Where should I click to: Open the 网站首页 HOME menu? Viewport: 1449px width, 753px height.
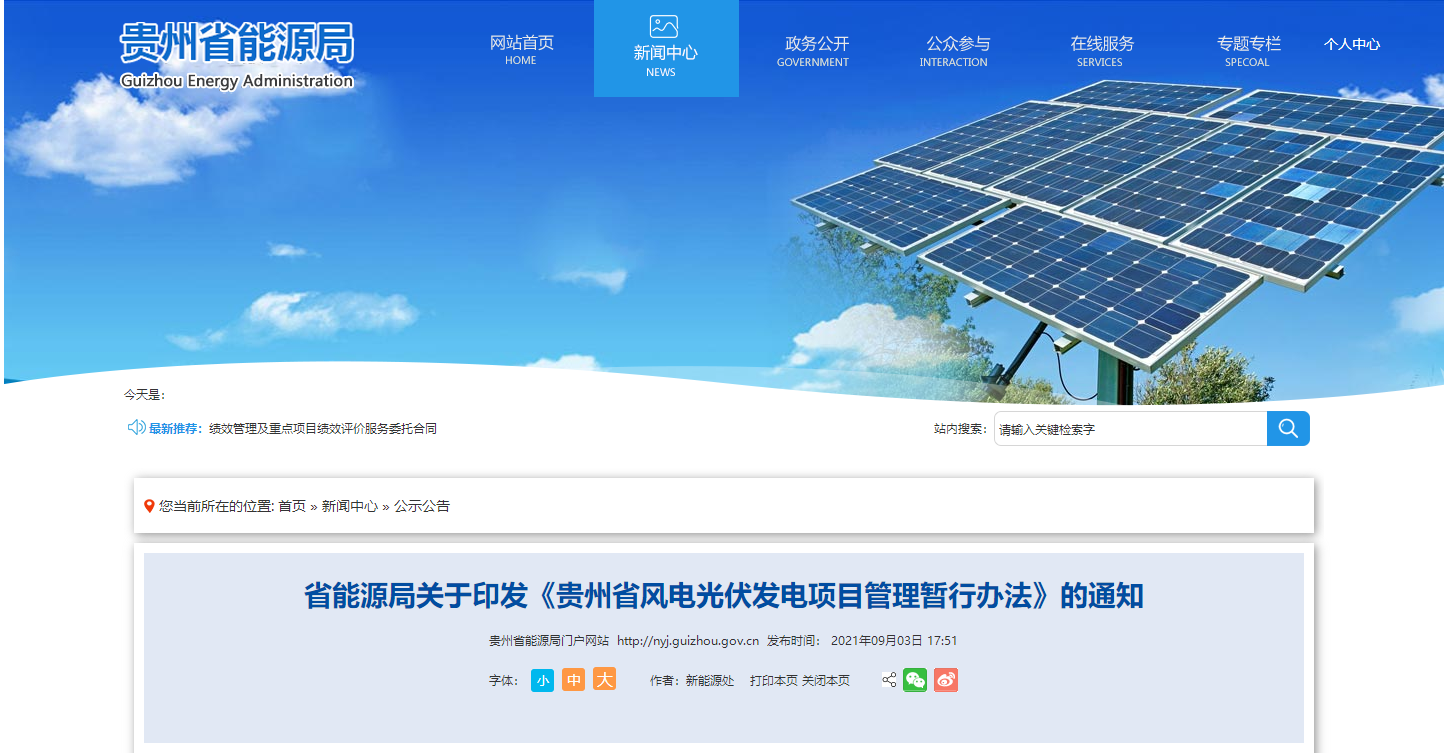coord(521,50)
